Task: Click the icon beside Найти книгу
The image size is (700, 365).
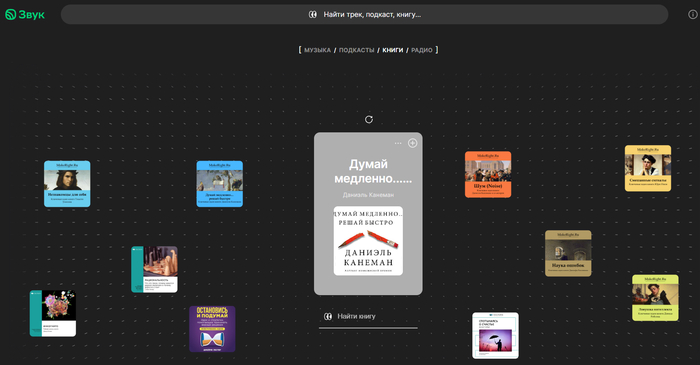Action: 328,316
